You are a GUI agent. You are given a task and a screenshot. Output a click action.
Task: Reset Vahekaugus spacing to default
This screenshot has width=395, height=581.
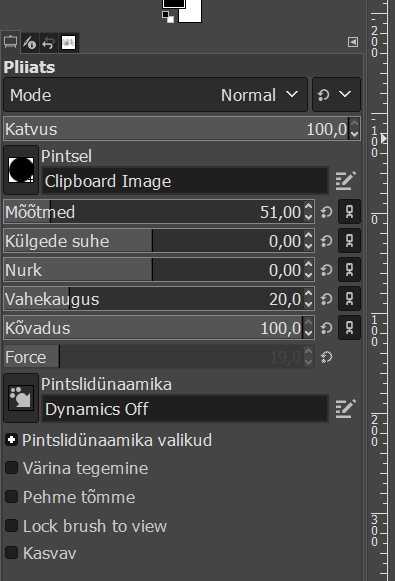pos(326,299)
